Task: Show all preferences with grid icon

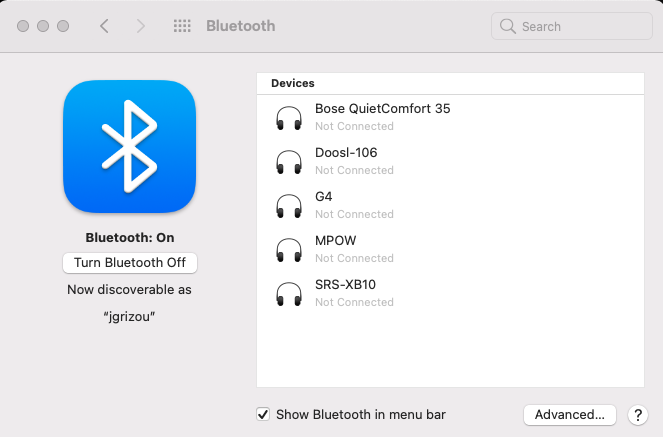Action: (x=182, y=26)
